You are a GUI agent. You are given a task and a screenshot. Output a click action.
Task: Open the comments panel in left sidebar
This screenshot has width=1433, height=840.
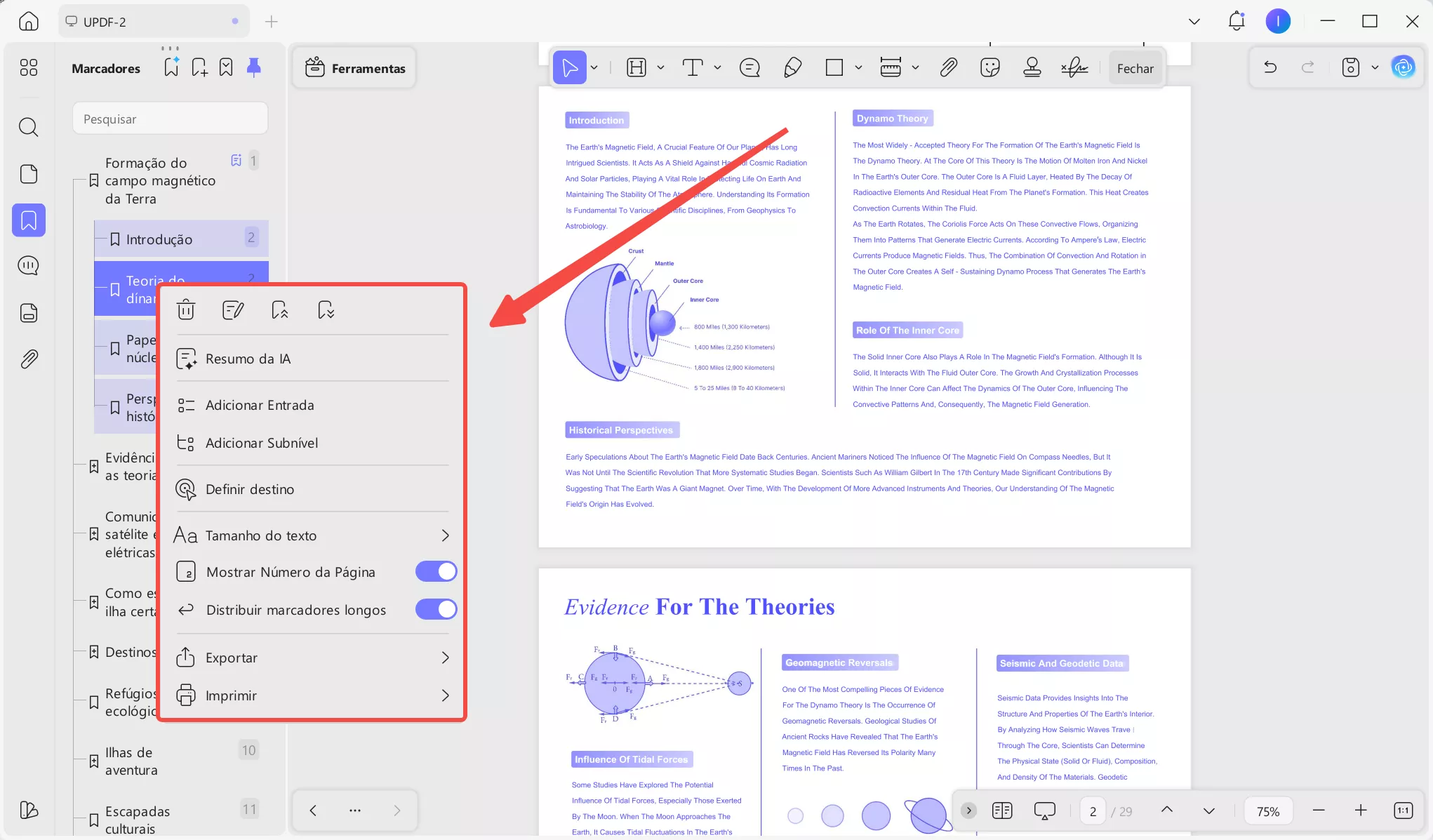click(29, 266)
